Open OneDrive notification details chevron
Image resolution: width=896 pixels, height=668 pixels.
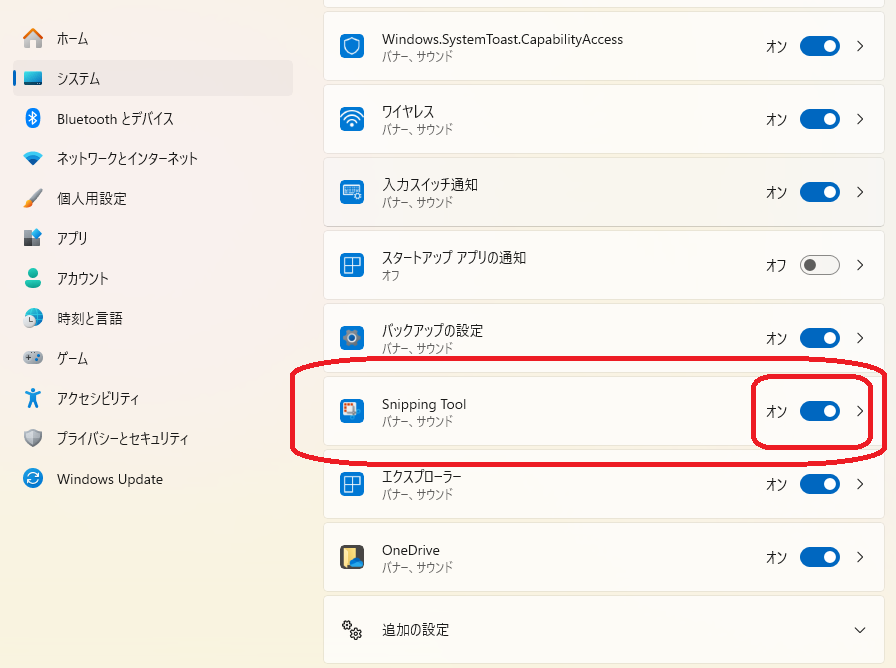pos(860,557)
